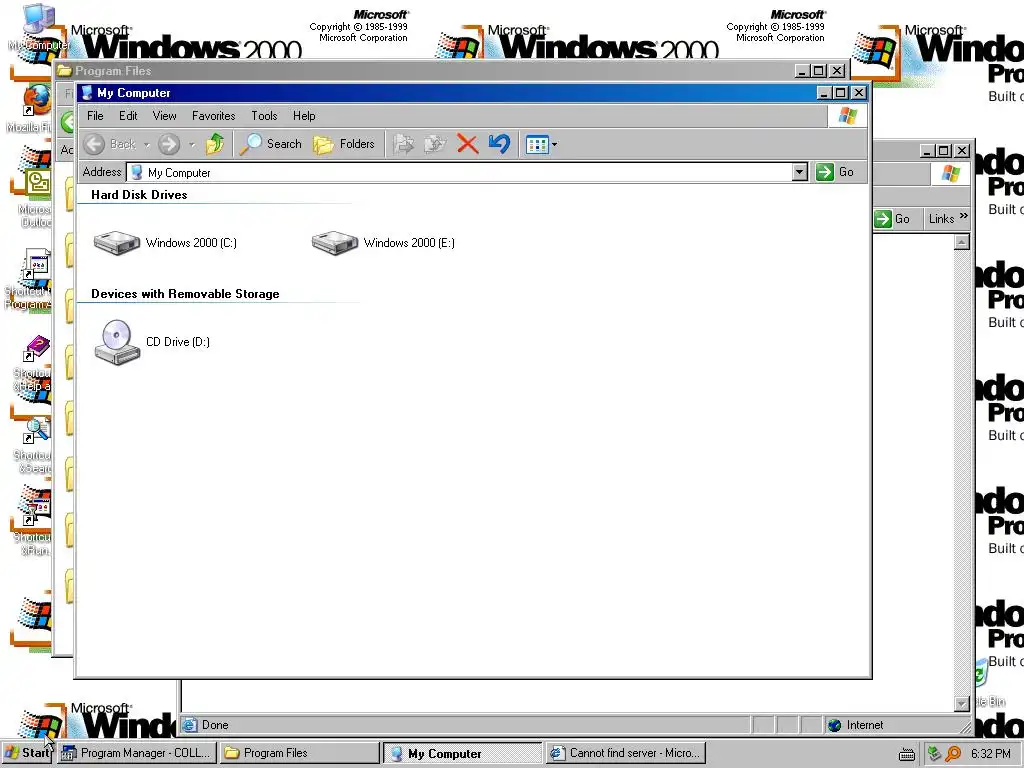Open the Favorites menu

tap(214, 116)
